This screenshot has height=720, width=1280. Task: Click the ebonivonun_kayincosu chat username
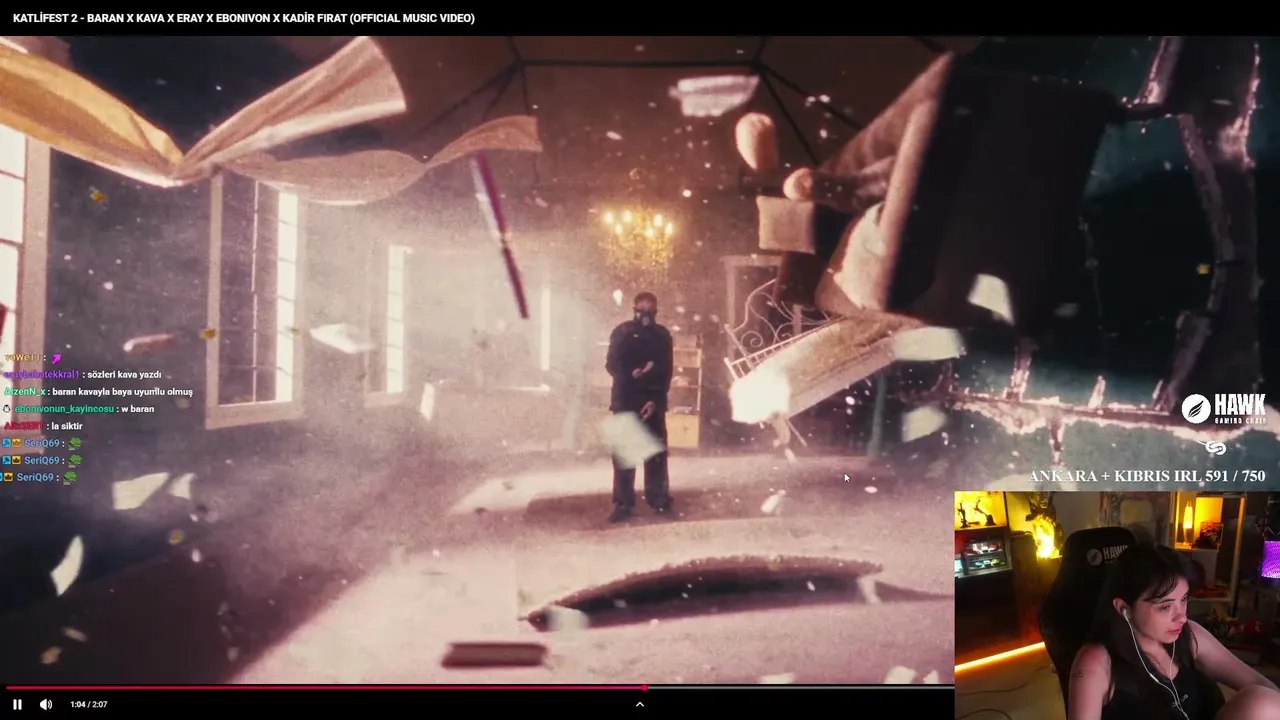click(64, 409)
